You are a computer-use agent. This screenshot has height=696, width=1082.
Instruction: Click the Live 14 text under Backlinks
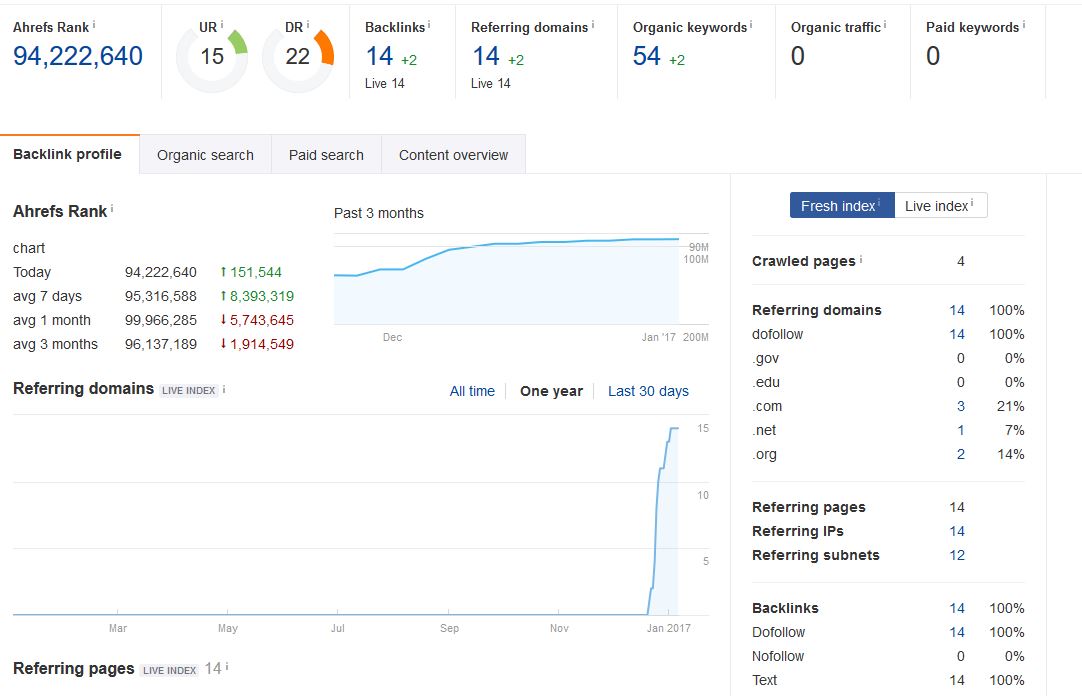coord(384,83)
